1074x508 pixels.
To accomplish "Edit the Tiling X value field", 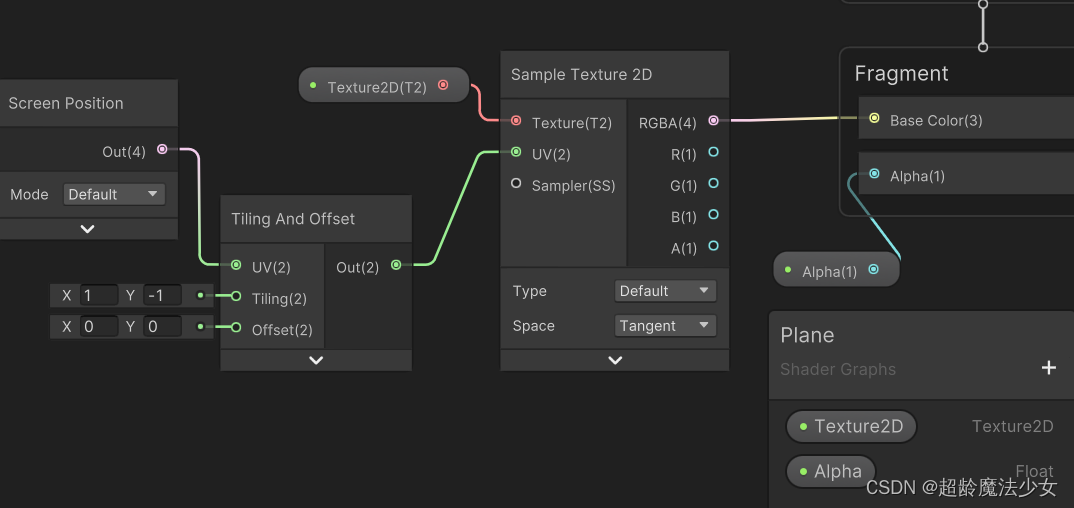I will (99, 296).
